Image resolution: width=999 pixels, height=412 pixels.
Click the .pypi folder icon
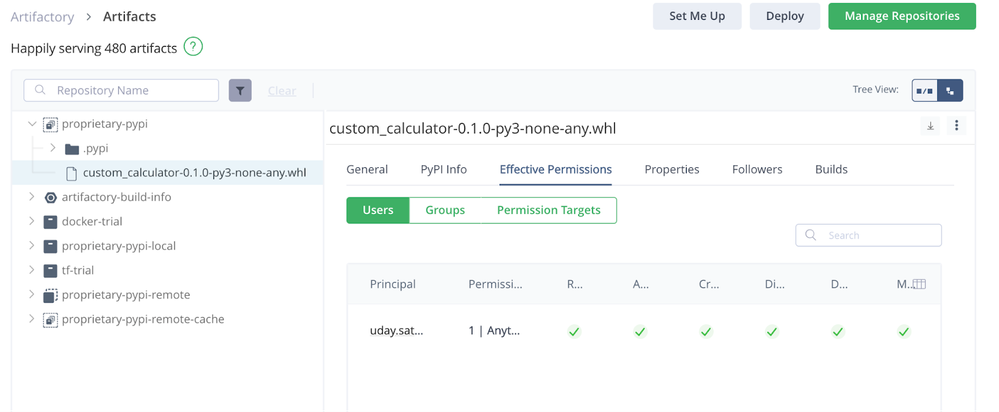(71, 149)
